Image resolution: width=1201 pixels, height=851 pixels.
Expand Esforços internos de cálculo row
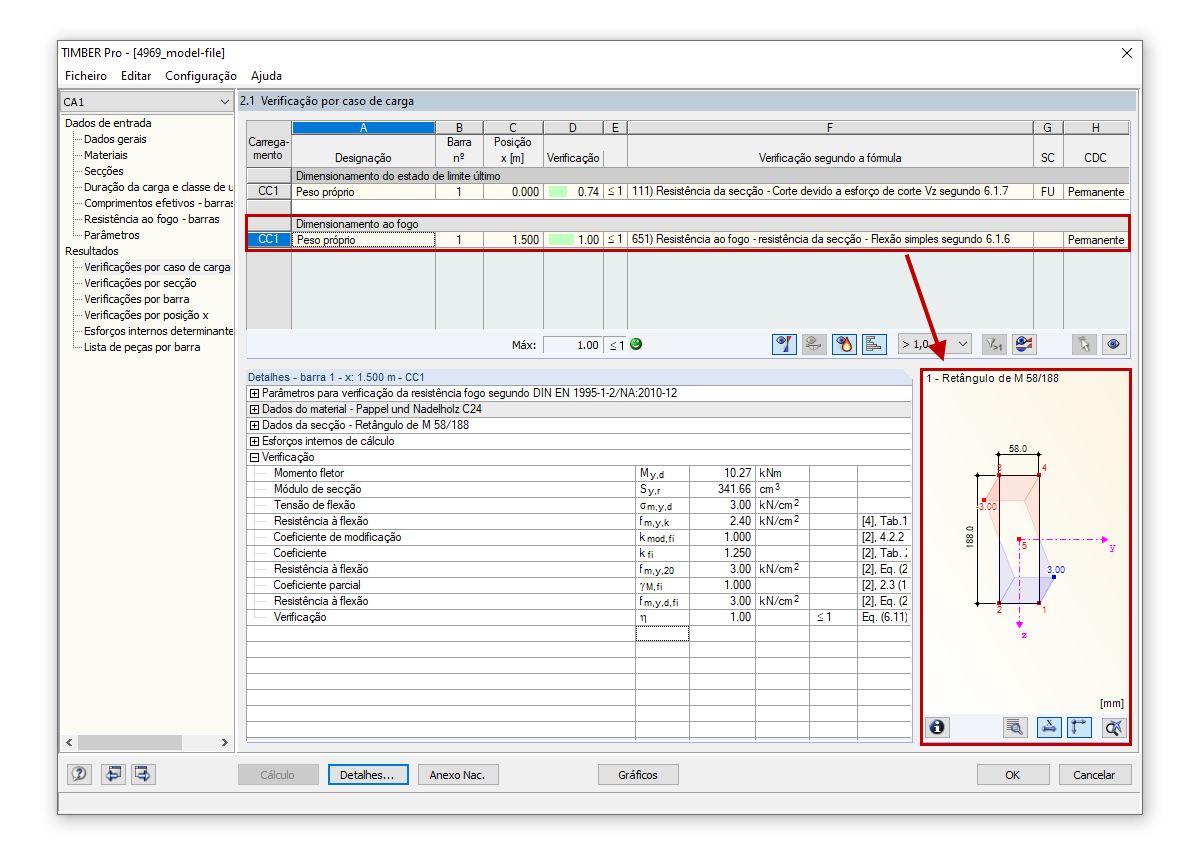(x=254, y=441)
